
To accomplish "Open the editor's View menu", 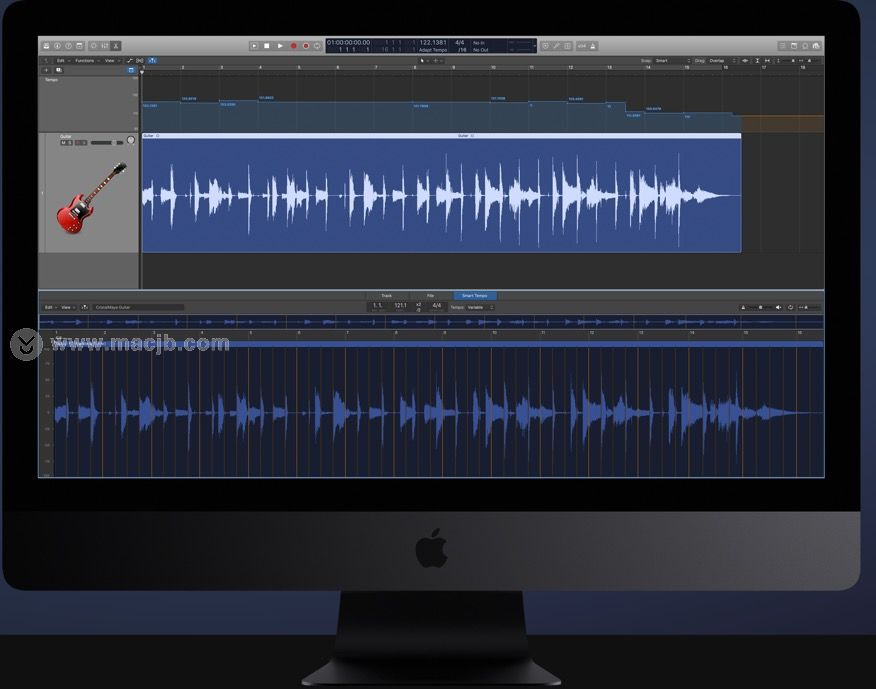I will click(x=68, y=307).
